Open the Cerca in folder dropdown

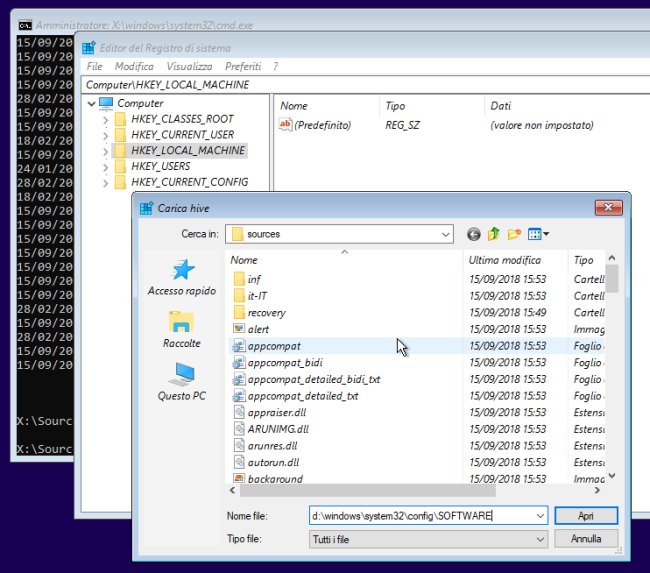[445, 234]
